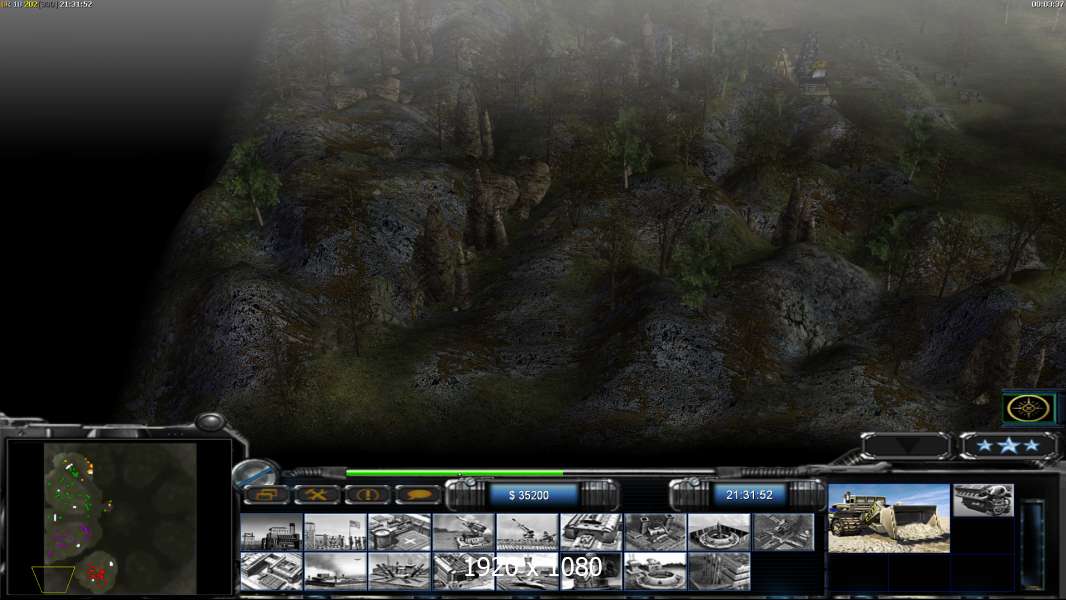The height and width of the screenshot is (600, 1066).
Task: Click the bulldozer unit portrait
Action: tap(889, 518)
